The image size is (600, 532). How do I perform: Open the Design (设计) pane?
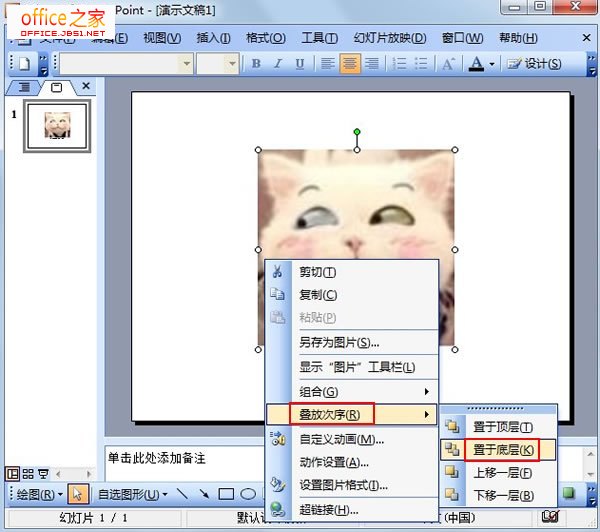[x=534, y=64]
